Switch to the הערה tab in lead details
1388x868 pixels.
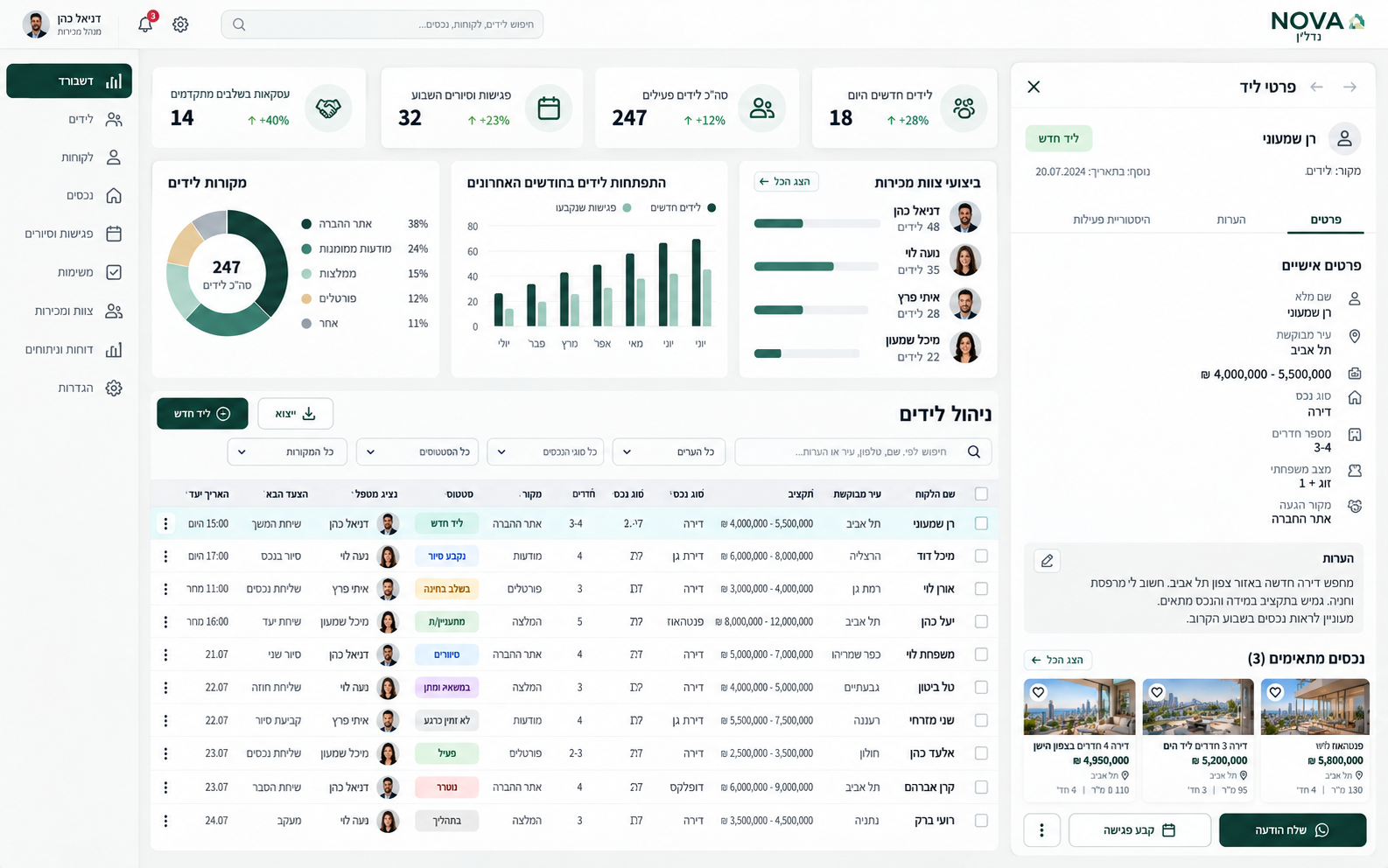click(x=1230, y=220)
